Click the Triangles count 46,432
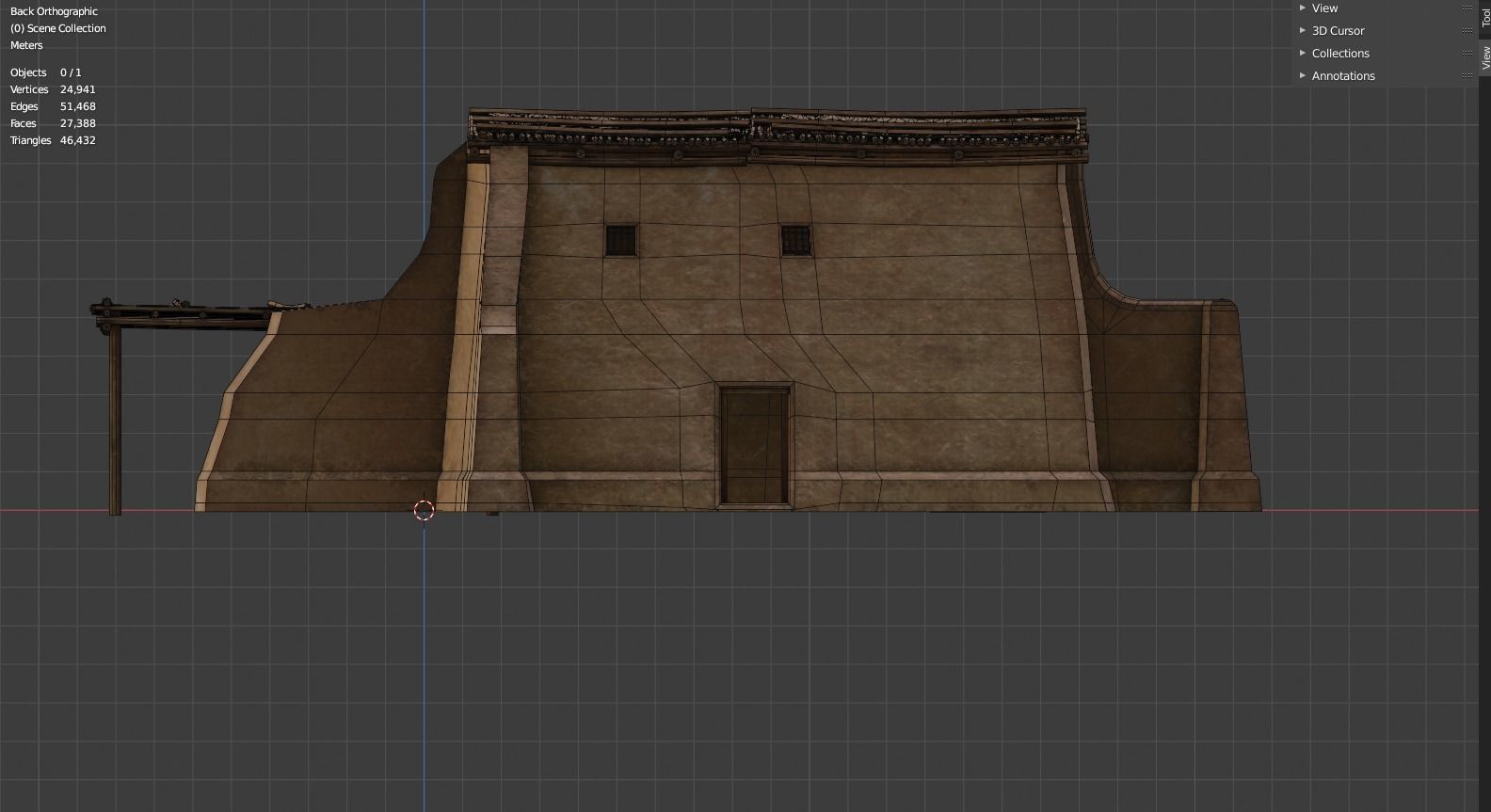 click(x=77, y=140)
